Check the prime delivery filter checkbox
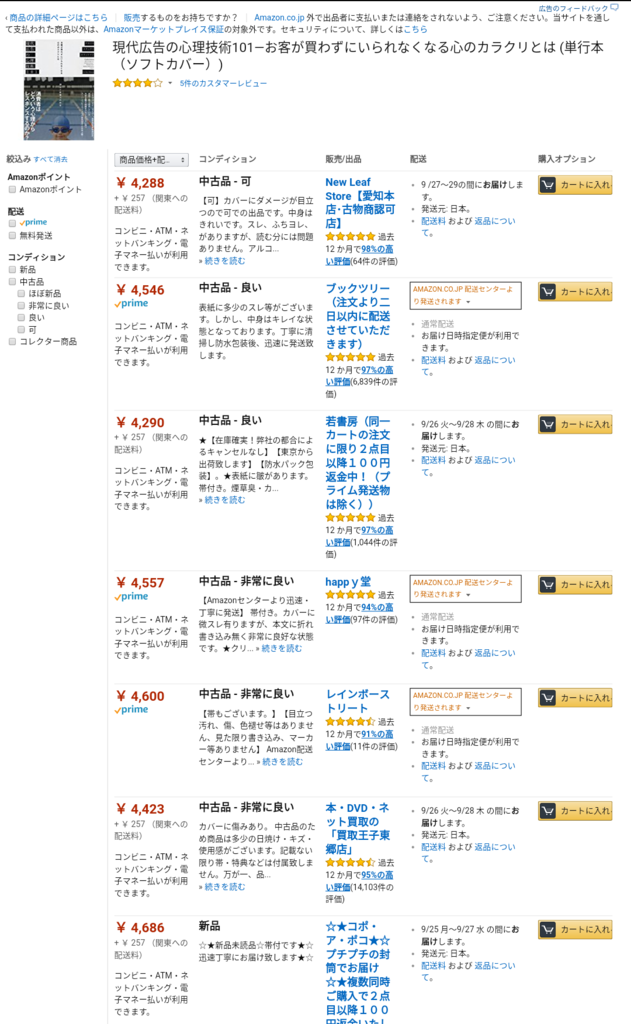This screenshot has height=1024, width=631. point(12,223)
